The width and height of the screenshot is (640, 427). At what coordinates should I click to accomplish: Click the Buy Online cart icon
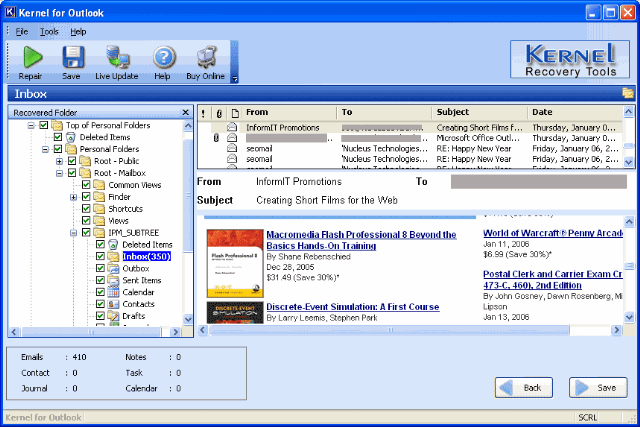point(206,58)
